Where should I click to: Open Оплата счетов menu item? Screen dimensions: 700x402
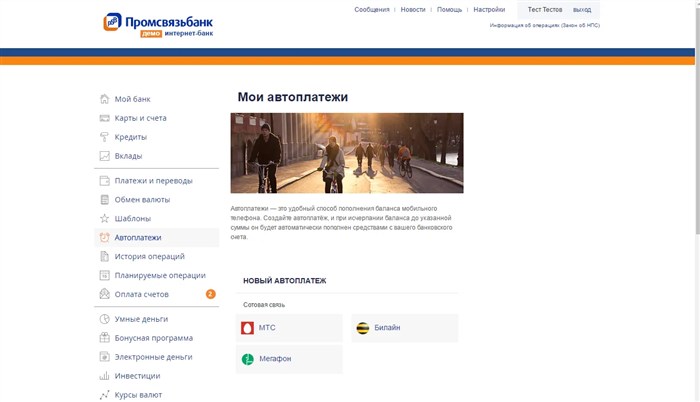pyautogui.click(x=142, y=294)
